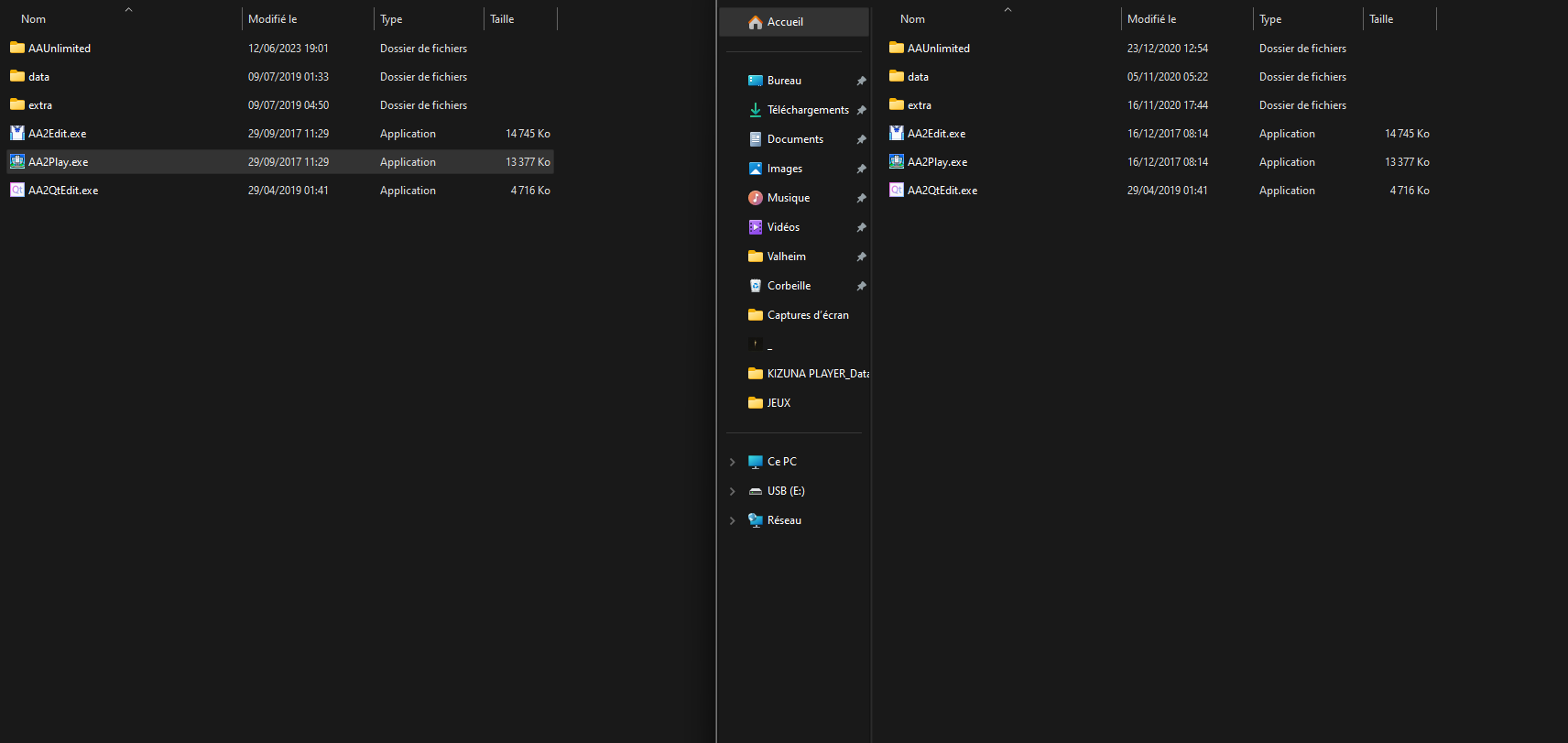Click the AA2Play.exe icon in left pane
Viewport: 1568px width, 743px height.
pyautogui.click(x=17, y=162)
